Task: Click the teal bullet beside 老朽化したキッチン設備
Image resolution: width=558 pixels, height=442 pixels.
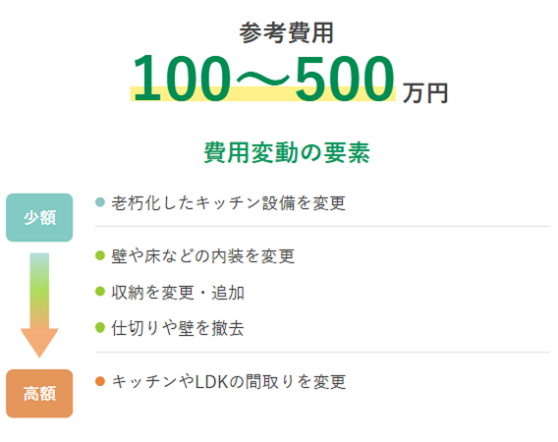Action: pos(100,202)
